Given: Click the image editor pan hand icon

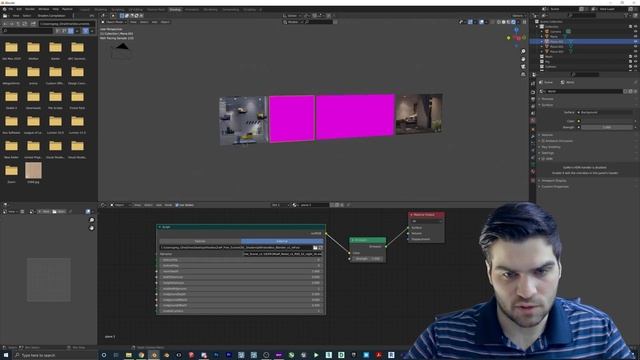Looking at the screenshot, I should click(x=92, y=228).
